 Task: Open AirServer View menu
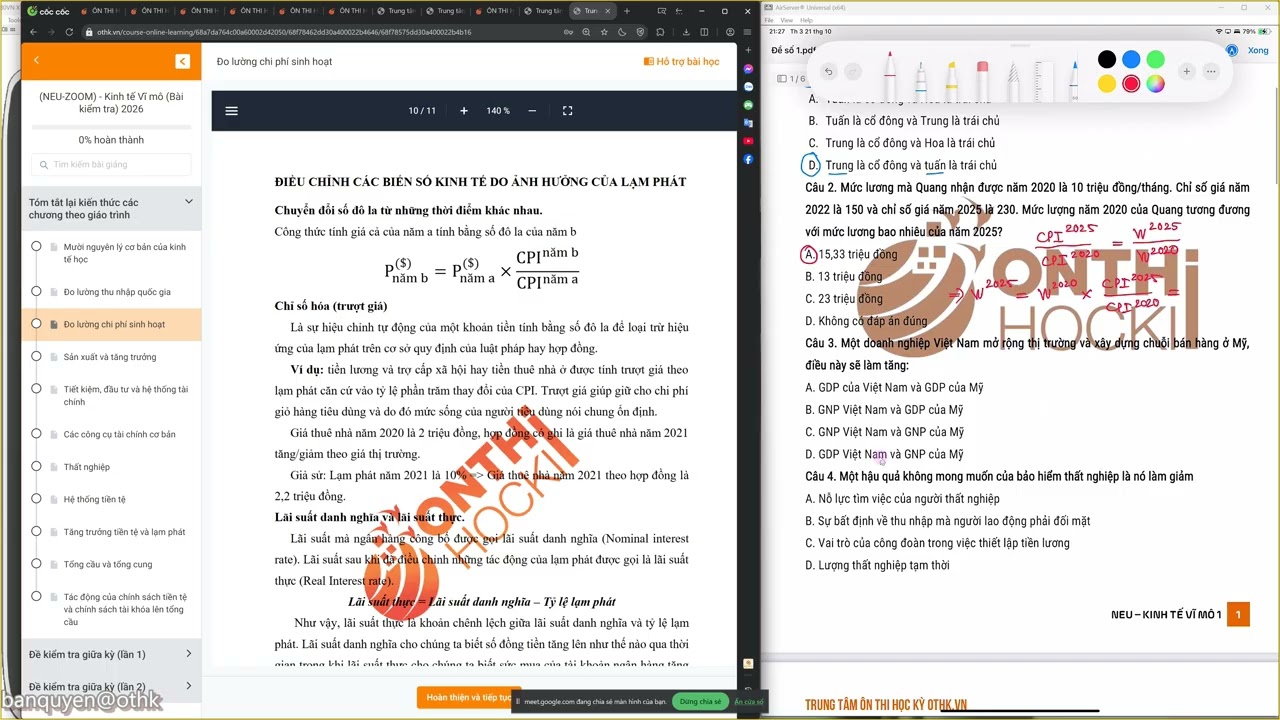[787, 20]
